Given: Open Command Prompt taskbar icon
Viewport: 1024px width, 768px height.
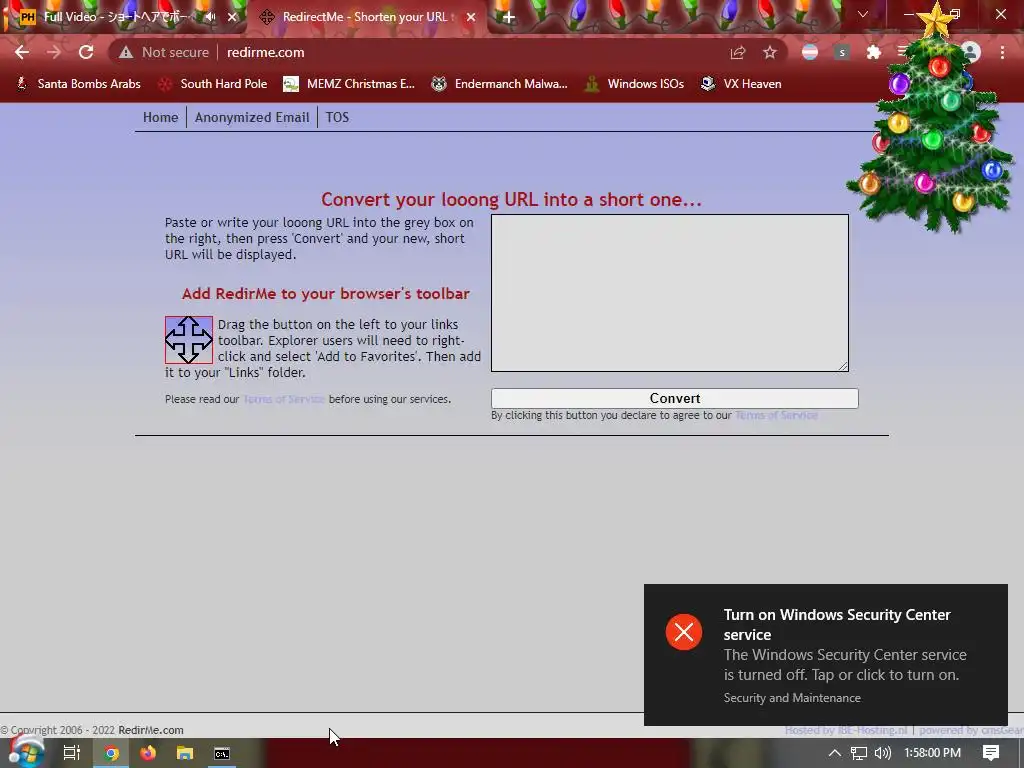Looking at the screenshot, I should (222, 753).
